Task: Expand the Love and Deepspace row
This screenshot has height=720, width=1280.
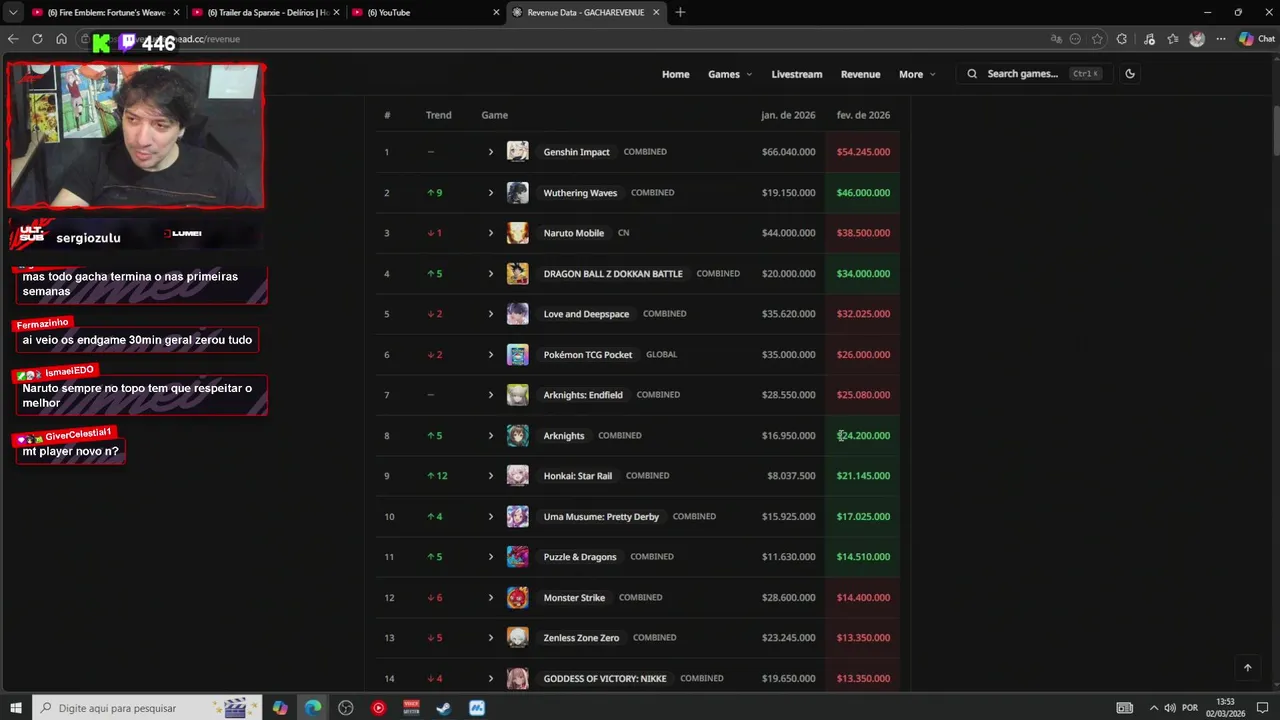Action: [490, 314]
